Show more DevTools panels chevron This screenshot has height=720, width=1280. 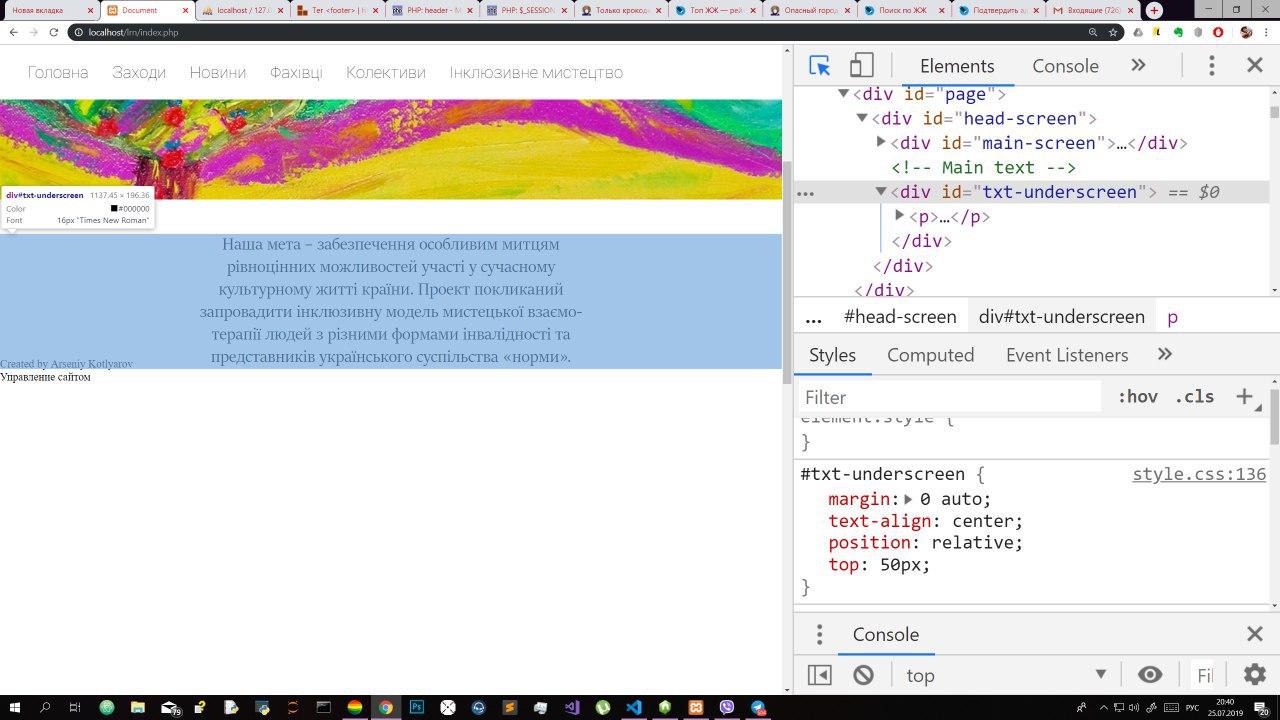pyautogui.click(x=1138, y=66)
